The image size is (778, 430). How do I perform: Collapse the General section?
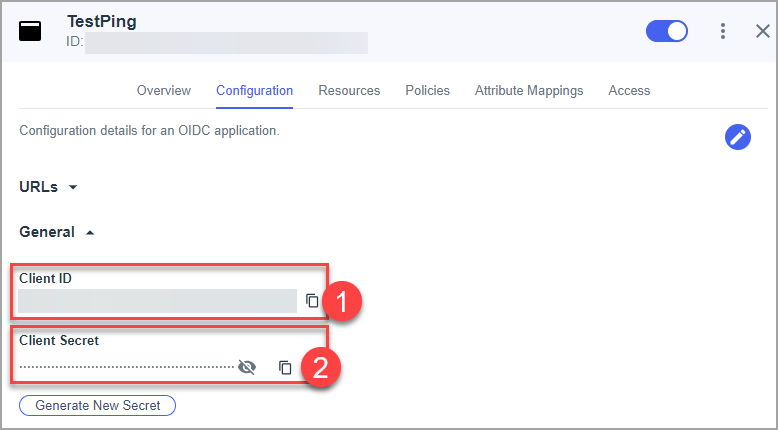pos(57,232)
